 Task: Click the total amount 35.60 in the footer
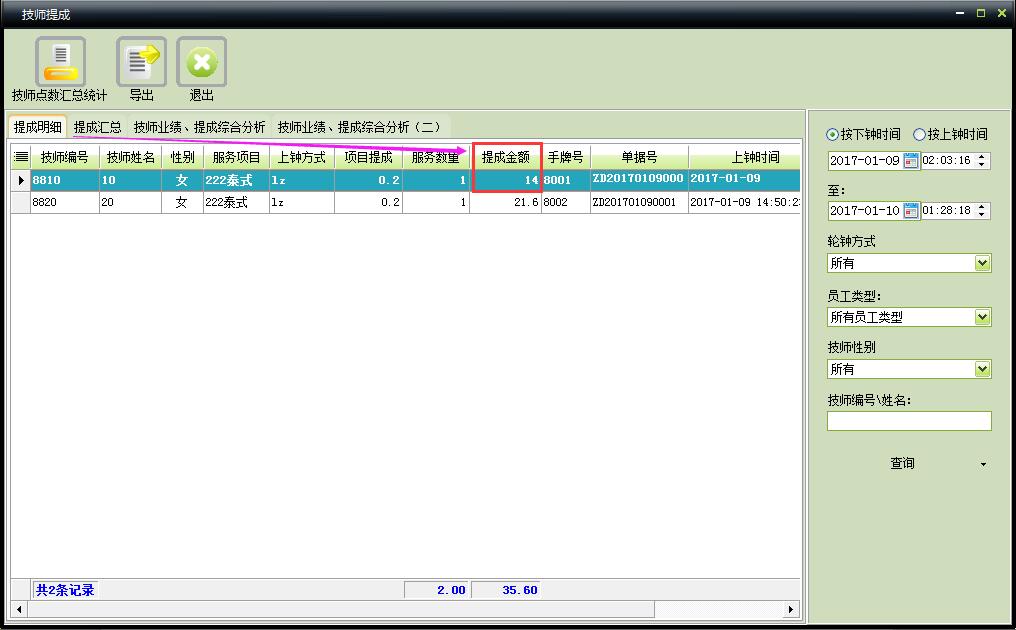[505, 590]
